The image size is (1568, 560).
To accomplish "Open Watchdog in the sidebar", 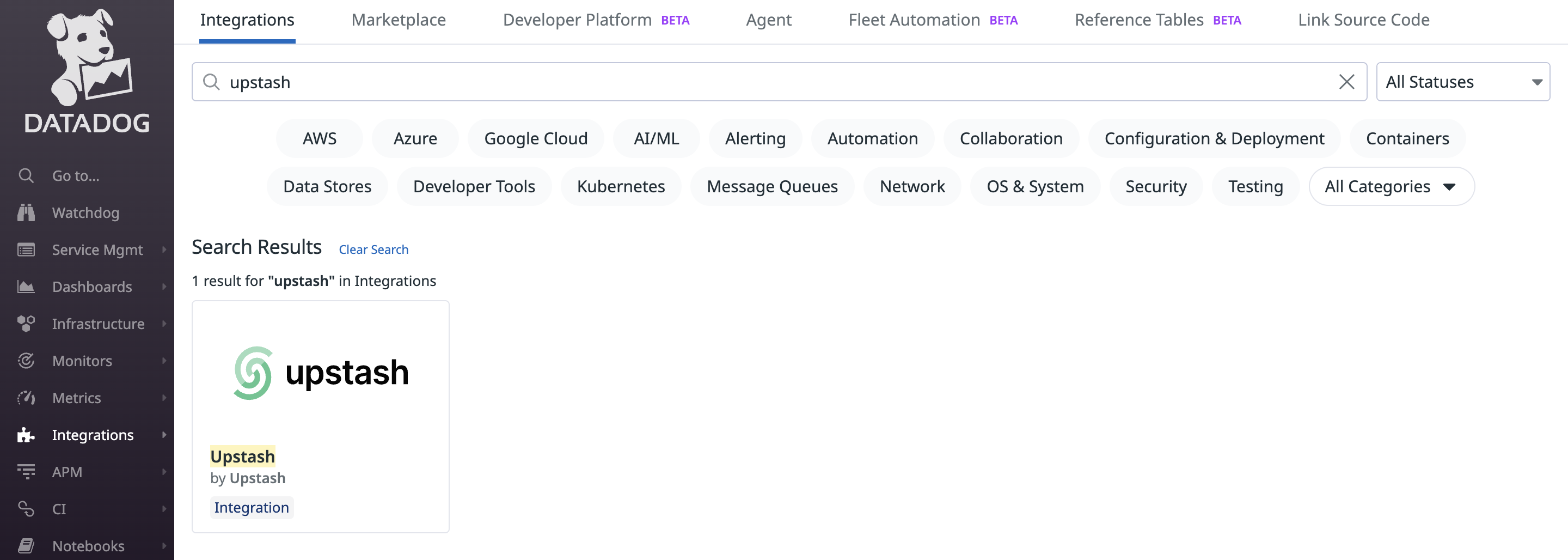I will click(85, 212).
